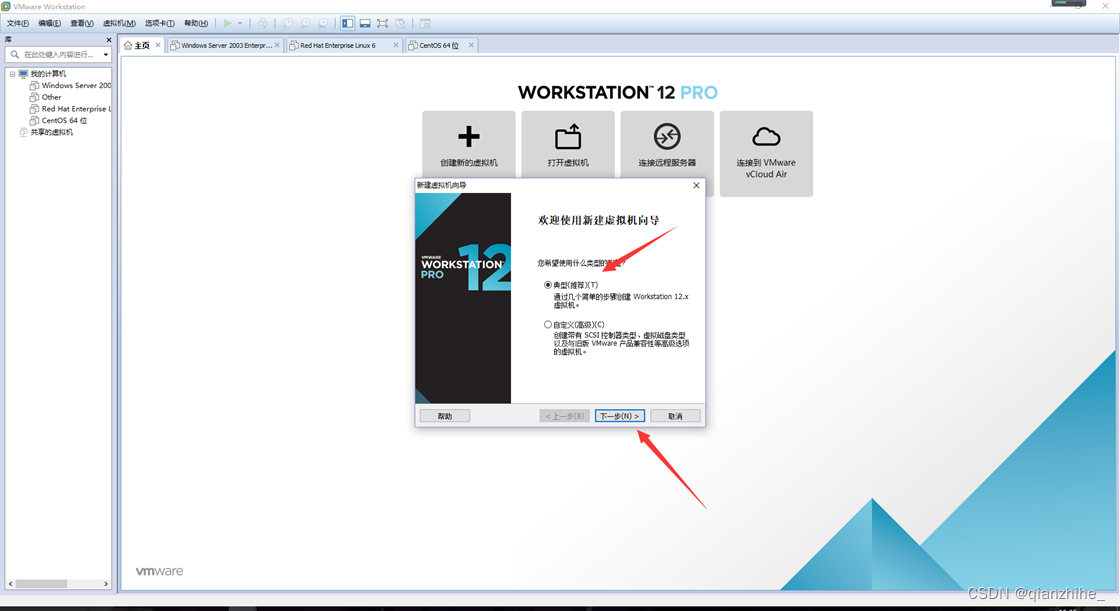The width and height of the screenshot is (1120, 611).
Task: Click the VMware Workstation title bar app icon
Action: click(6, 6)
